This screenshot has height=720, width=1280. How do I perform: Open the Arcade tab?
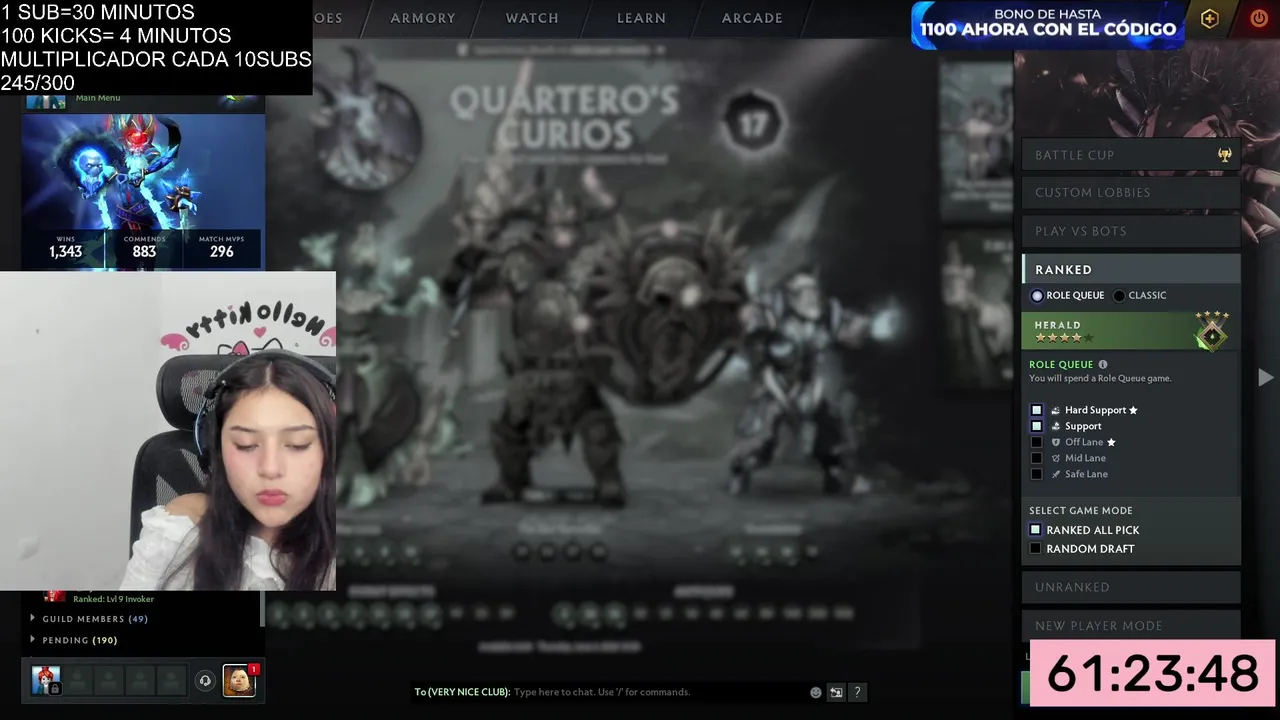pos(752,18)
